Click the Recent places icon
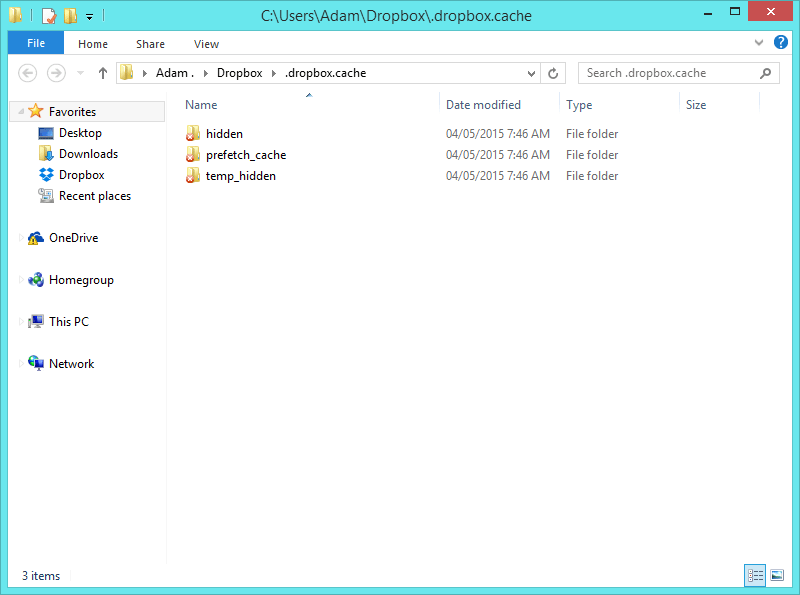Screen dimensions: 800x595 click(x=46, y=195)
